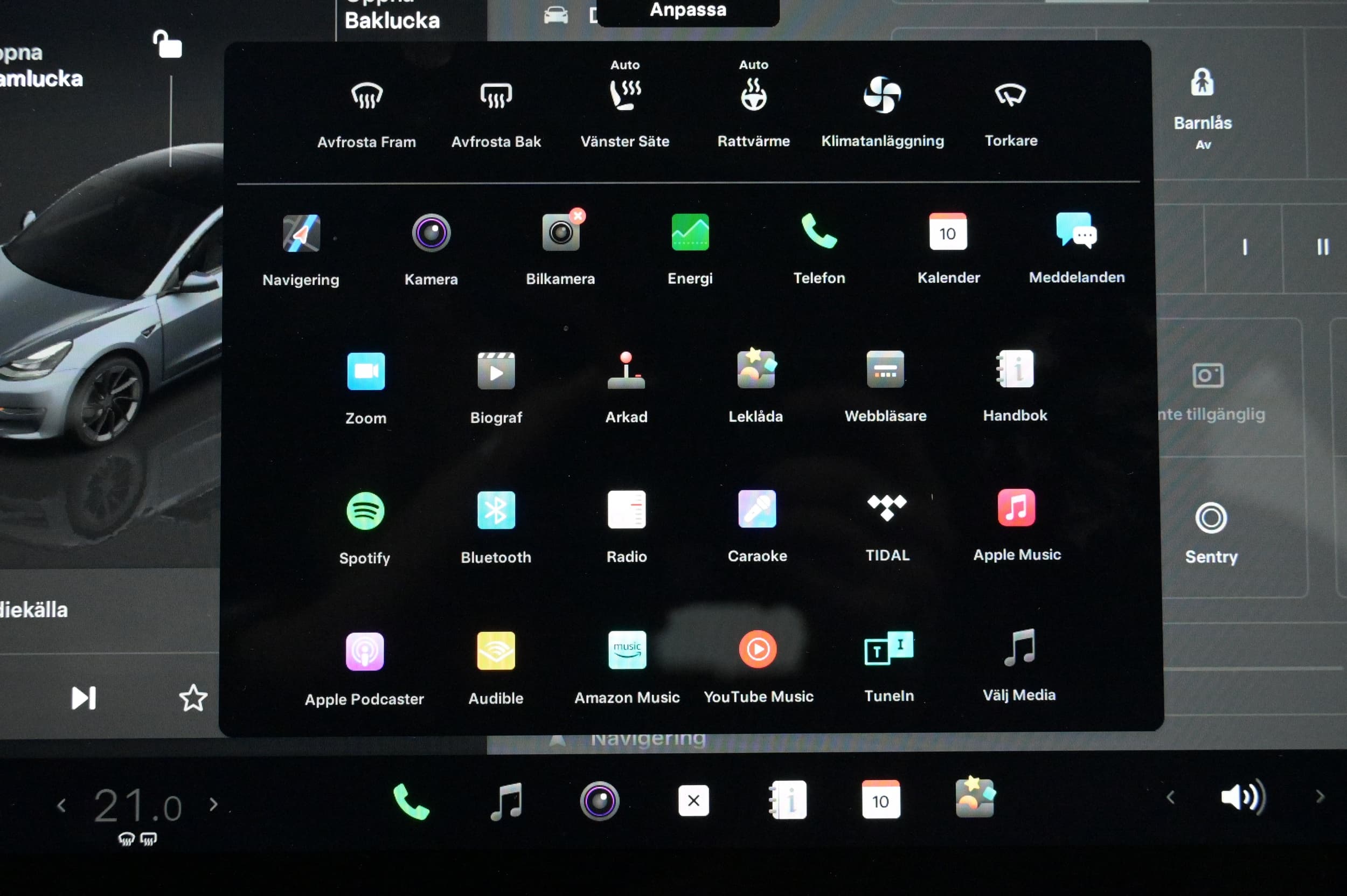Open Amazon Music
This screenshot has height=896, width=1347.
(628, 650)
